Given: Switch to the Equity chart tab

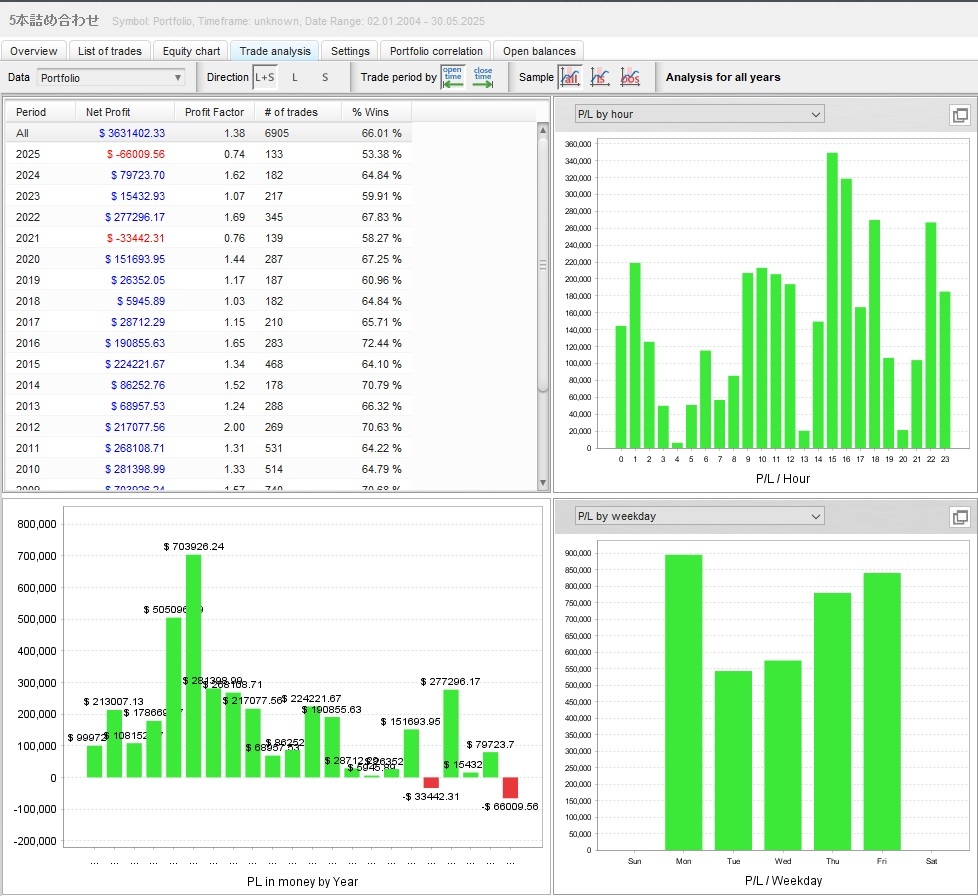Looking at the screenshot, I should [191, 51].
